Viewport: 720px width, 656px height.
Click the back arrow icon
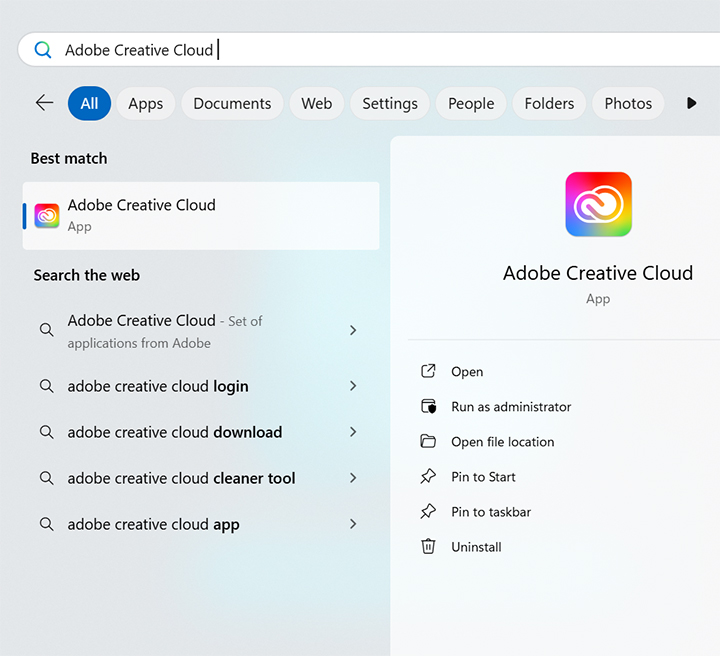tap(44, 103)
